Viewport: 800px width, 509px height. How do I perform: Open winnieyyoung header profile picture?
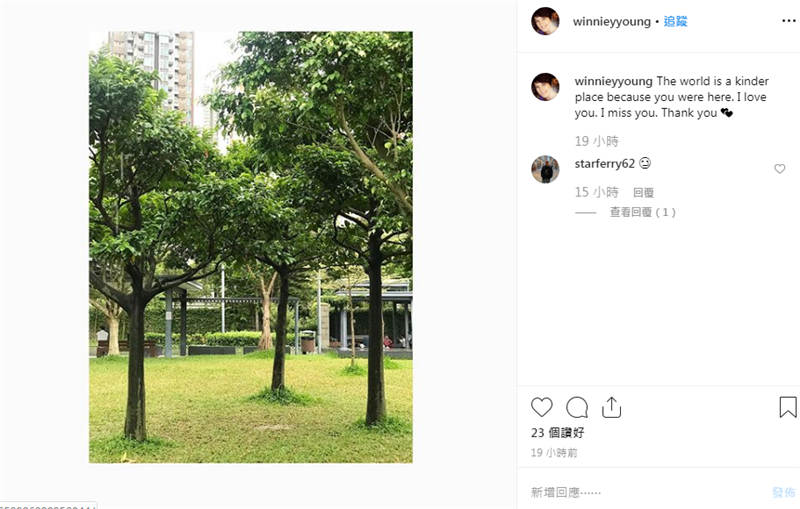pyautogui.click(x=545, y=21)
